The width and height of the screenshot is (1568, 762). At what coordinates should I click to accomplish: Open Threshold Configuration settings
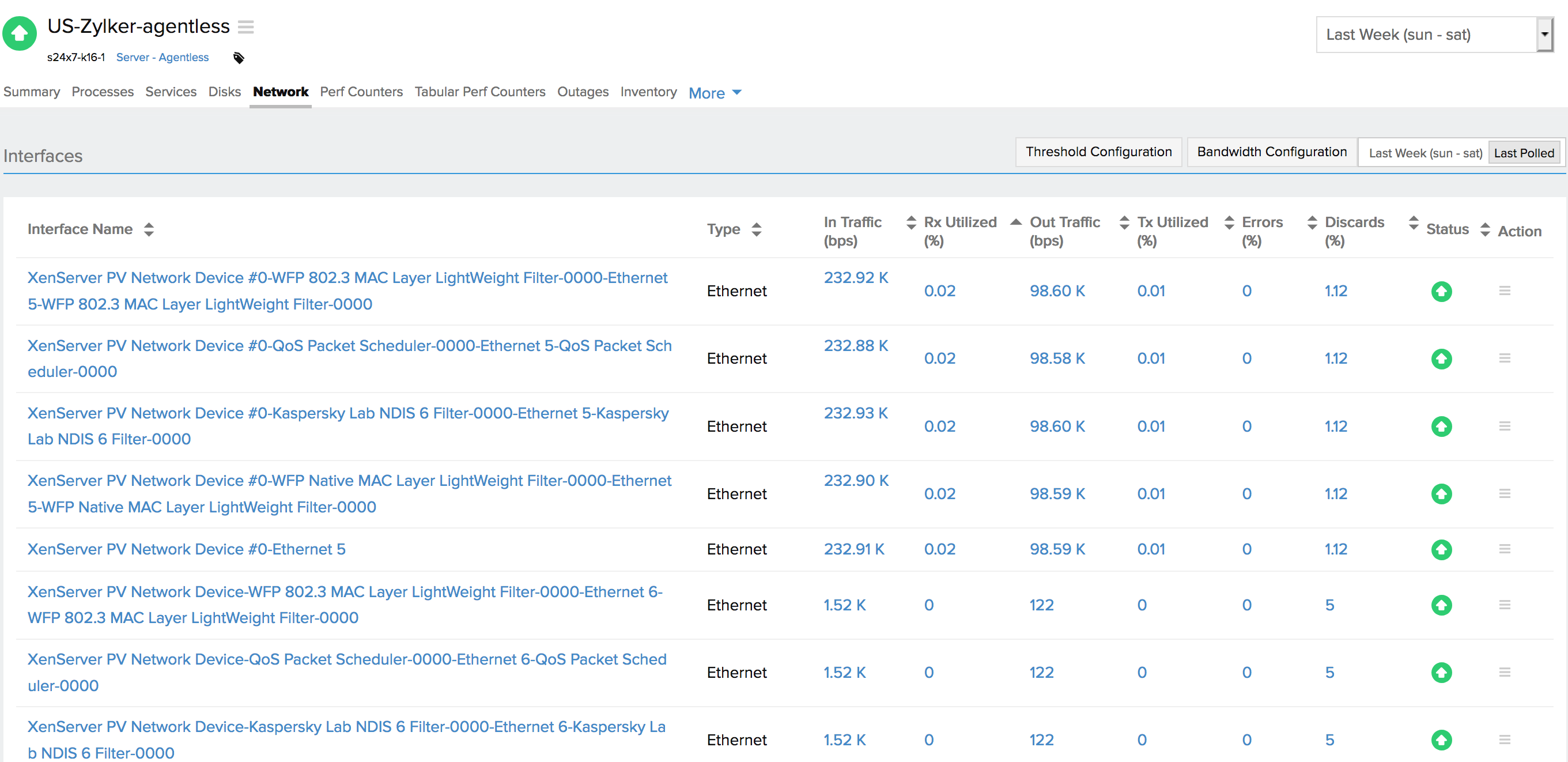1099,152
